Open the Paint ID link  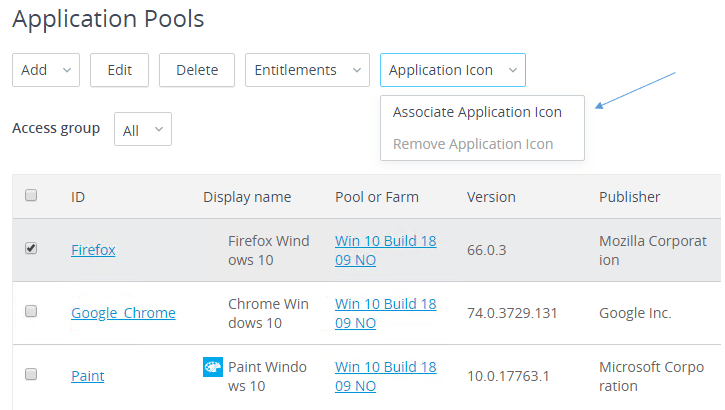point(88,376)
